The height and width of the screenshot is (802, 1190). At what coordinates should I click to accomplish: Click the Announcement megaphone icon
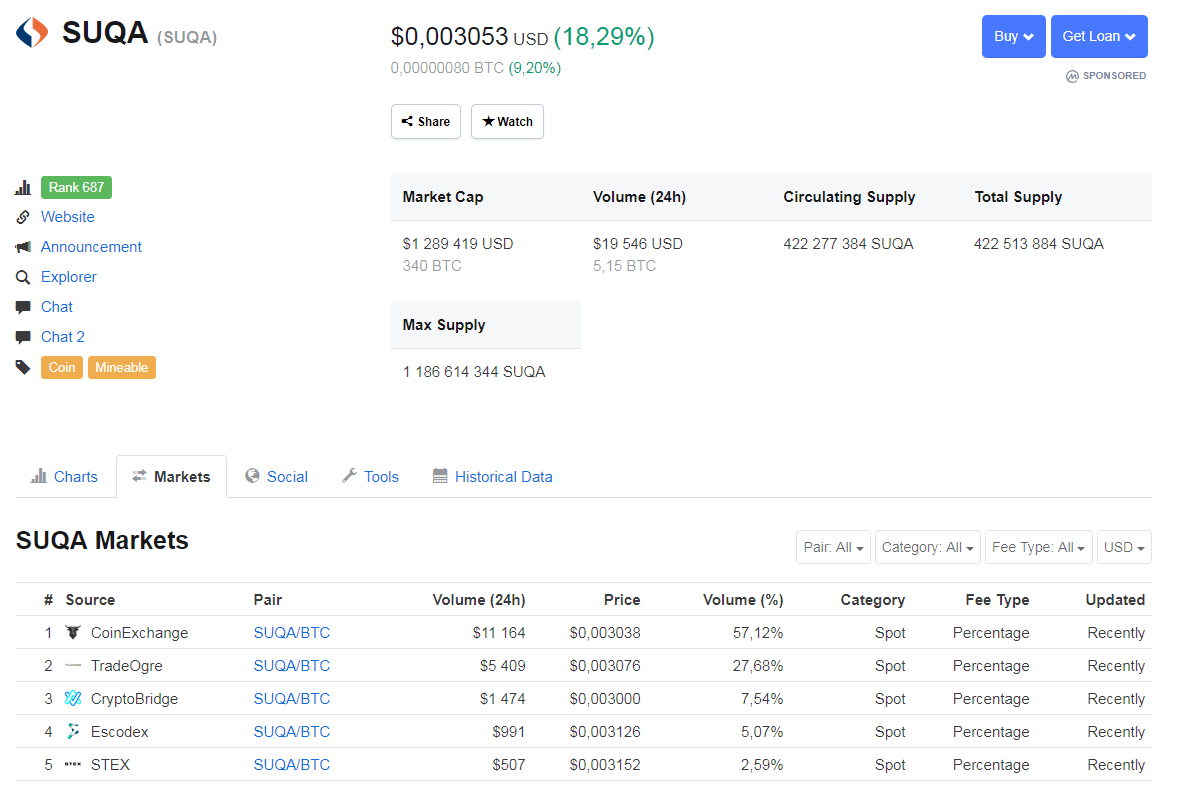(23, 247)
